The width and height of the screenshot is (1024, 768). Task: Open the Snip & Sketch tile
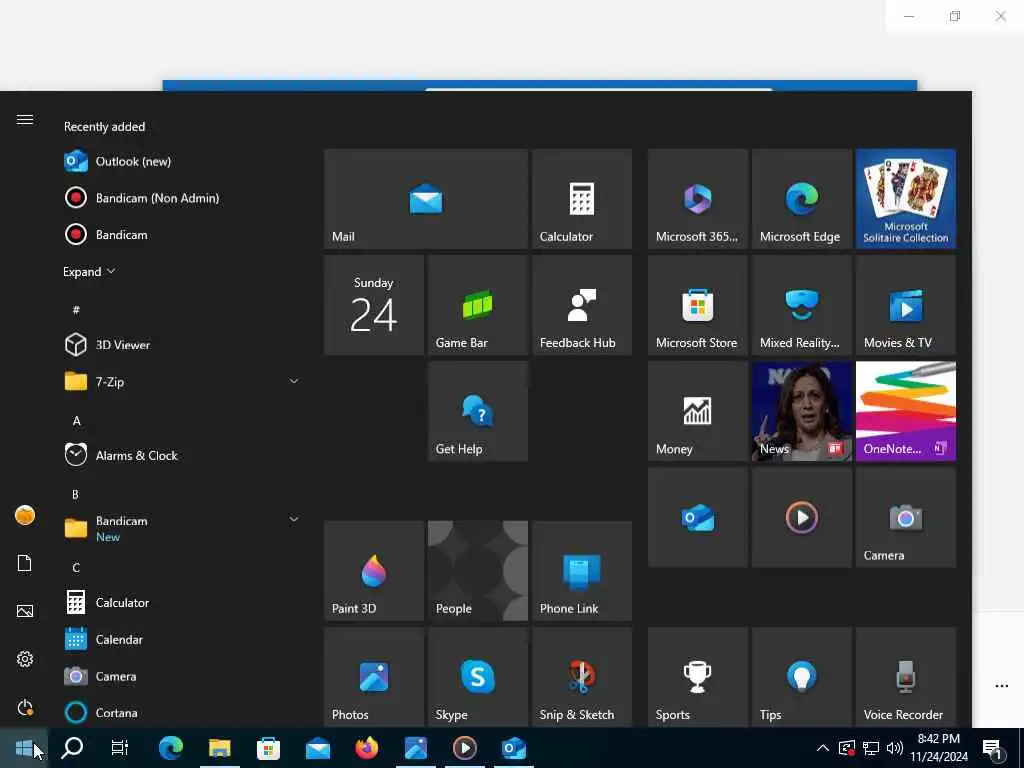point(582,677)
